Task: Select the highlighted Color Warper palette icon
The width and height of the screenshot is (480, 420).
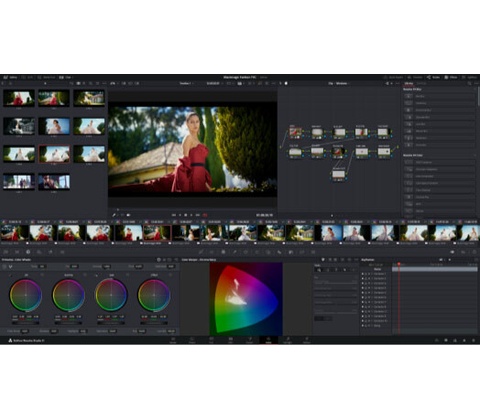Action: pyautogui.click(x=223, y=252)
